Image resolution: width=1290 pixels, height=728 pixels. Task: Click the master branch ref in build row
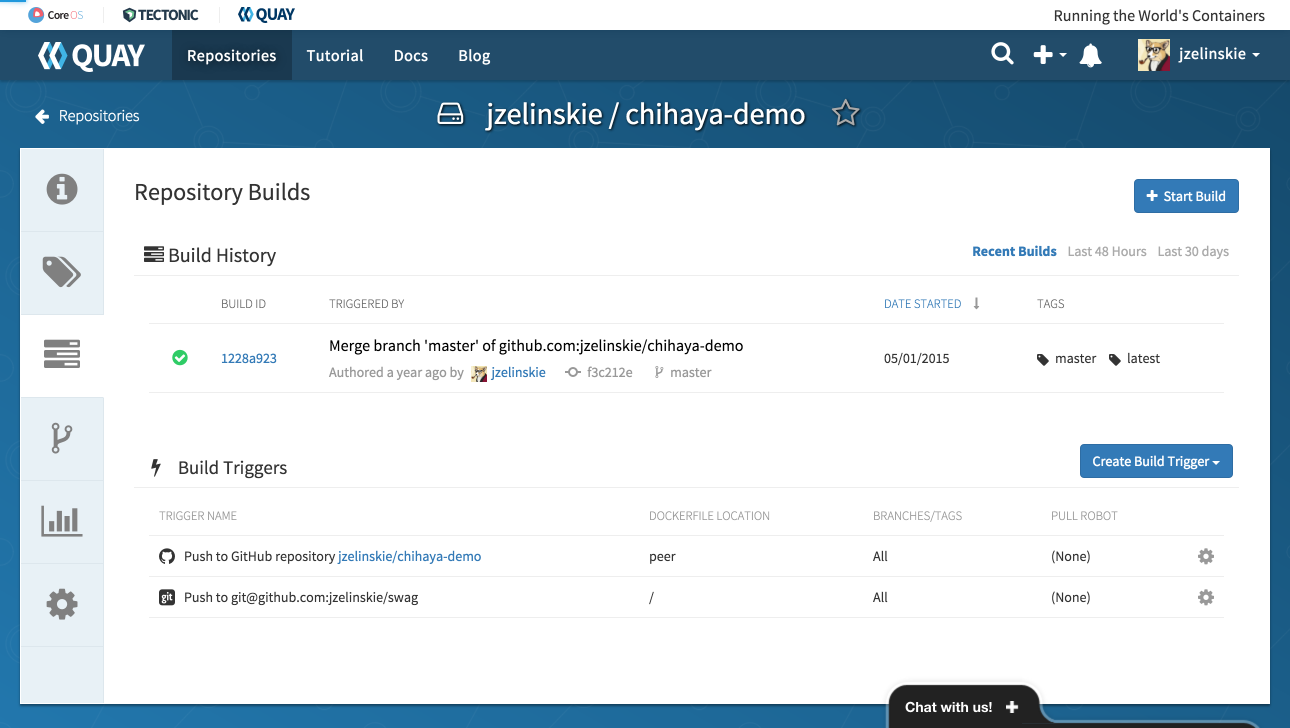point(691,372)
